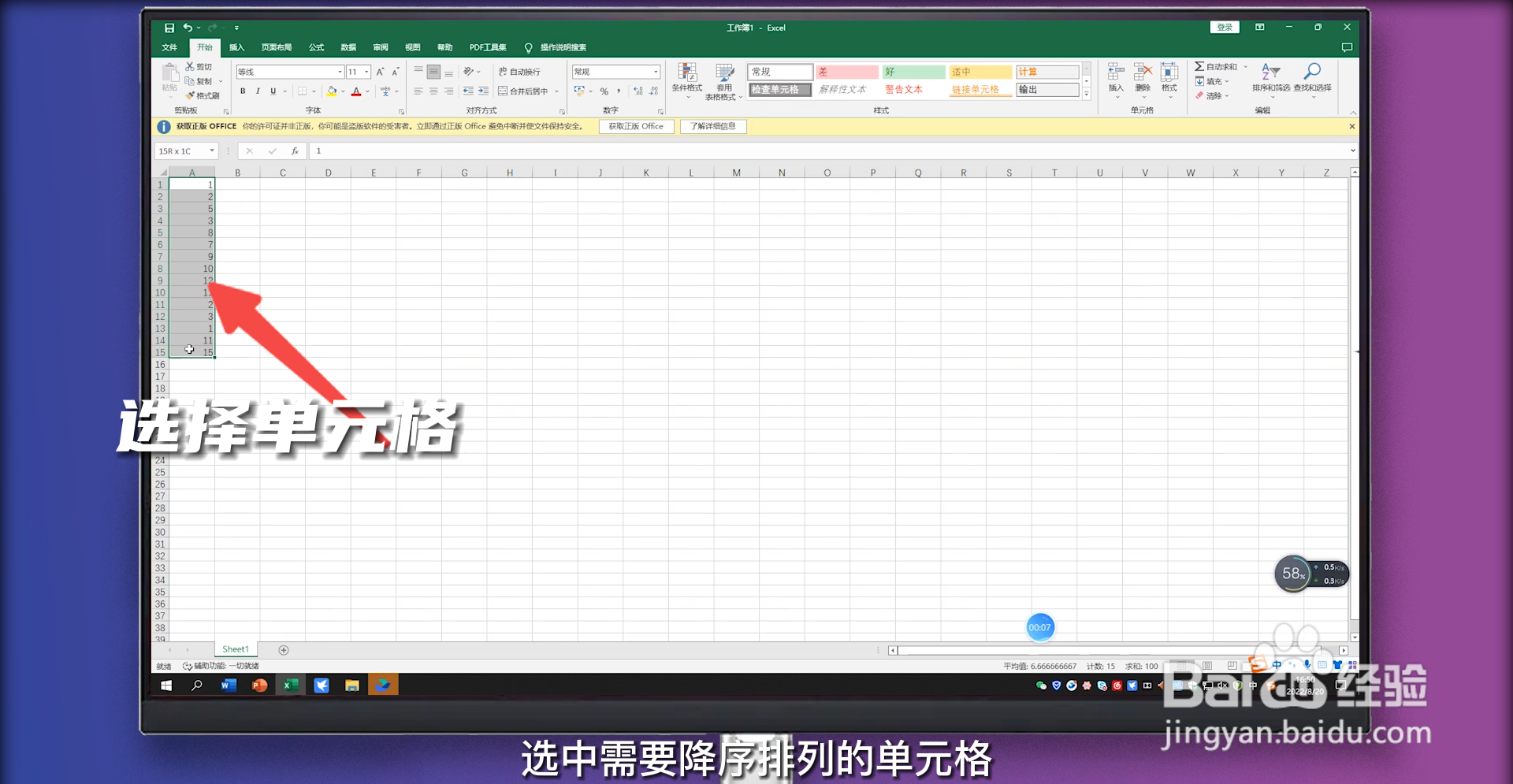Select the 格式刷 (Format Painter) icon
The height and width of the screenshot is (784, 1513).
coord(189,95)
